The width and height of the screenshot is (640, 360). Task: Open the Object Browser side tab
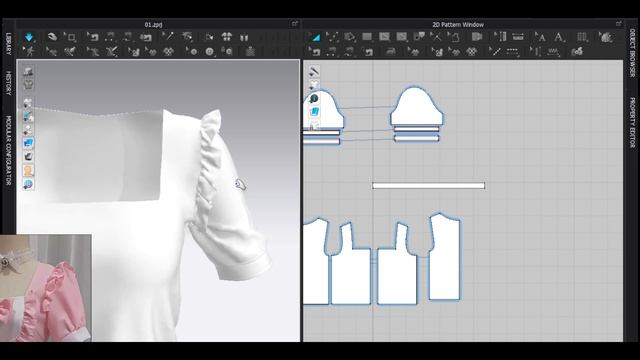[632, 52]
